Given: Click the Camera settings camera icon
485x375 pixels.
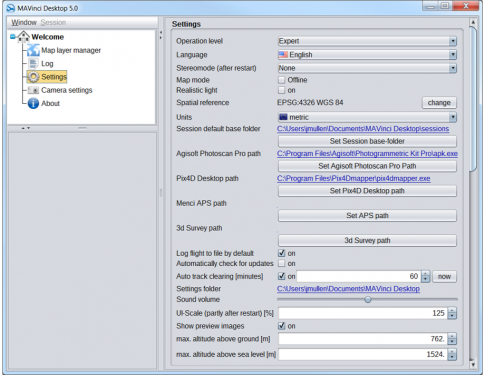Looking at the screenshot, I should click(x=33, y=90).
